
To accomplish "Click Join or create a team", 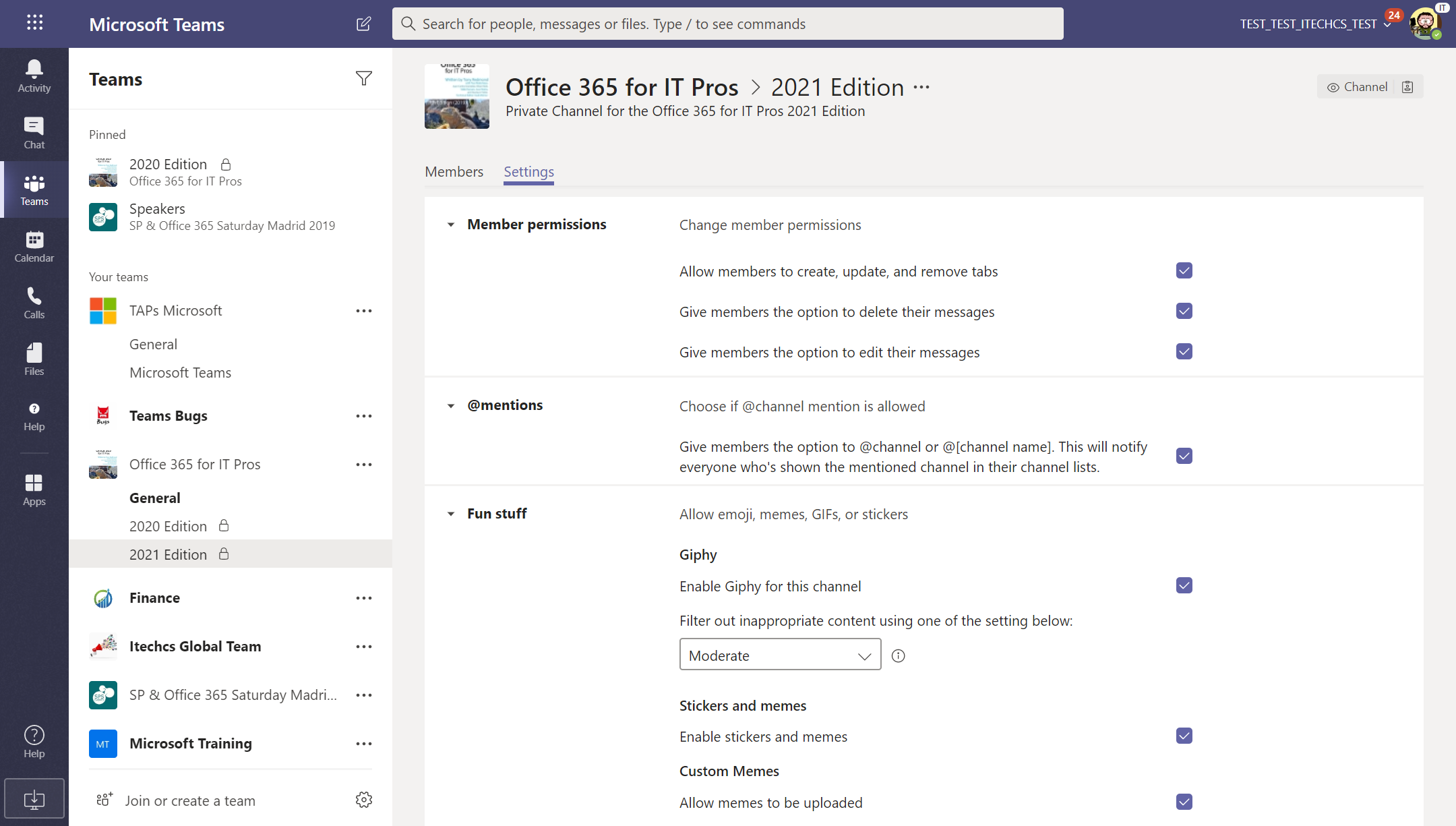I will coord(189,800).
